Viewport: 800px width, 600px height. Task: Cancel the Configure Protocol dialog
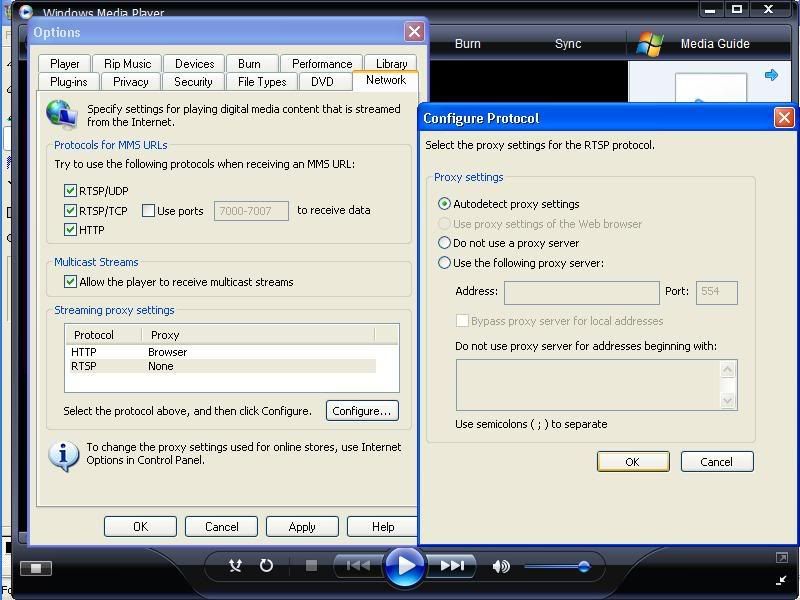tap(717, 462)
